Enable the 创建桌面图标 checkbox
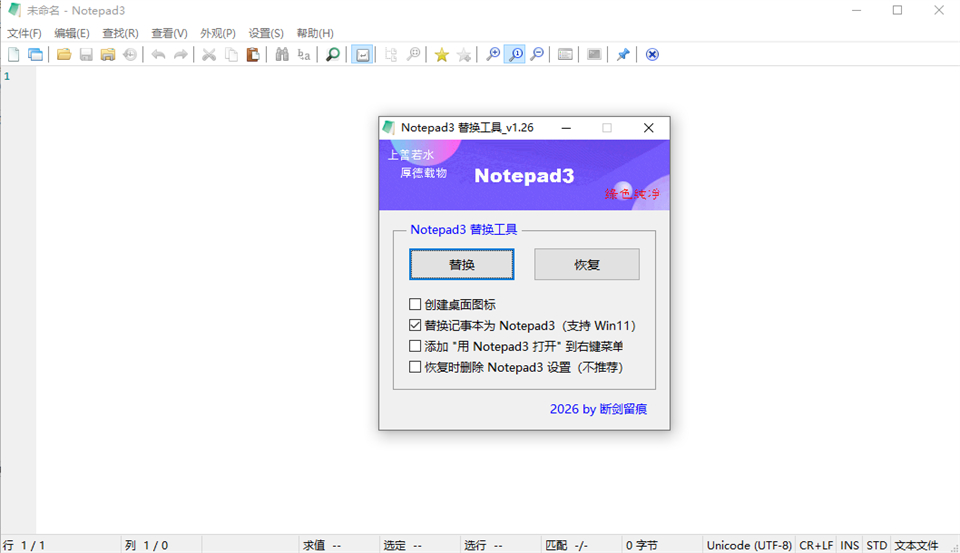Image resolution: width=960 pixels, height=553 pixels. pos(415,305)
